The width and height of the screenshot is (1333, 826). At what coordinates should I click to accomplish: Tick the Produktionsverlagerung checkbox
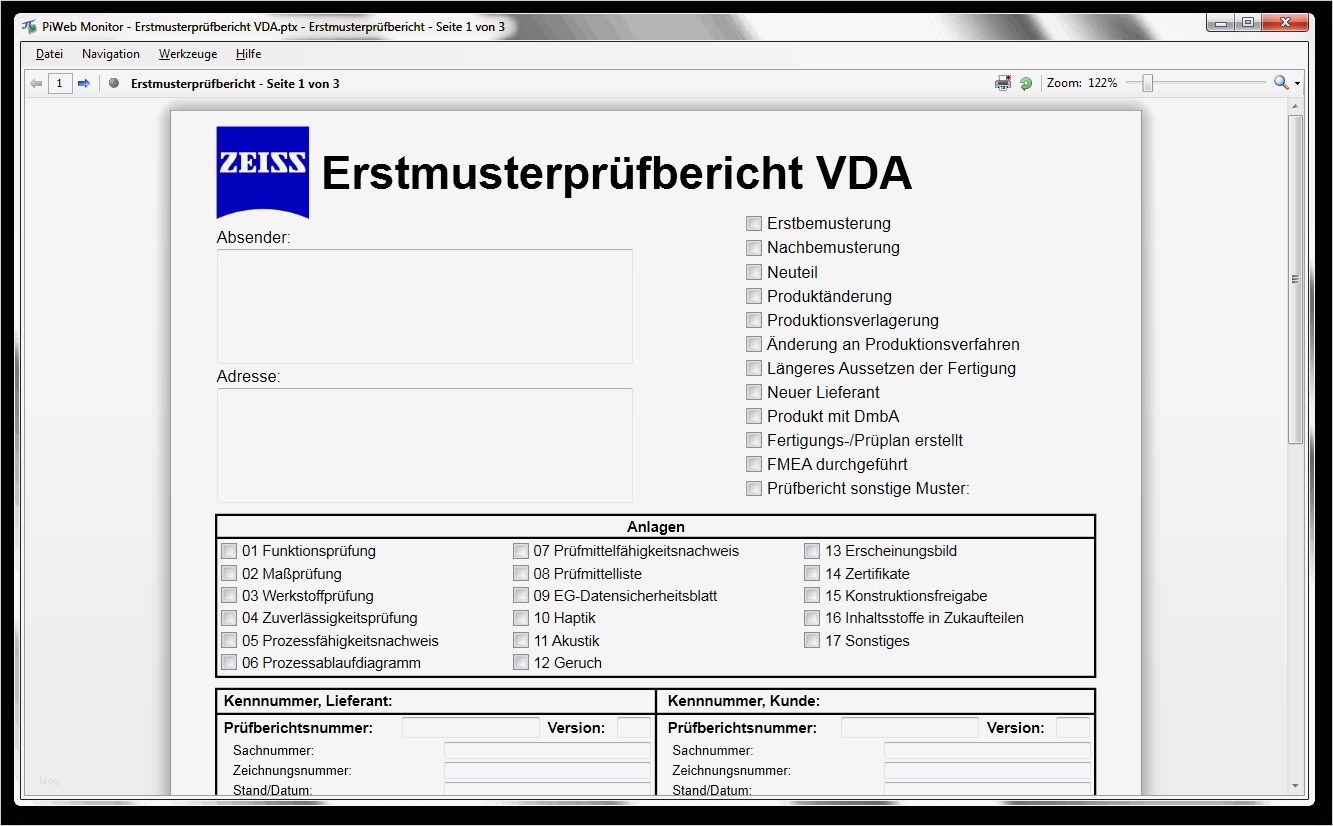point(754,320)
